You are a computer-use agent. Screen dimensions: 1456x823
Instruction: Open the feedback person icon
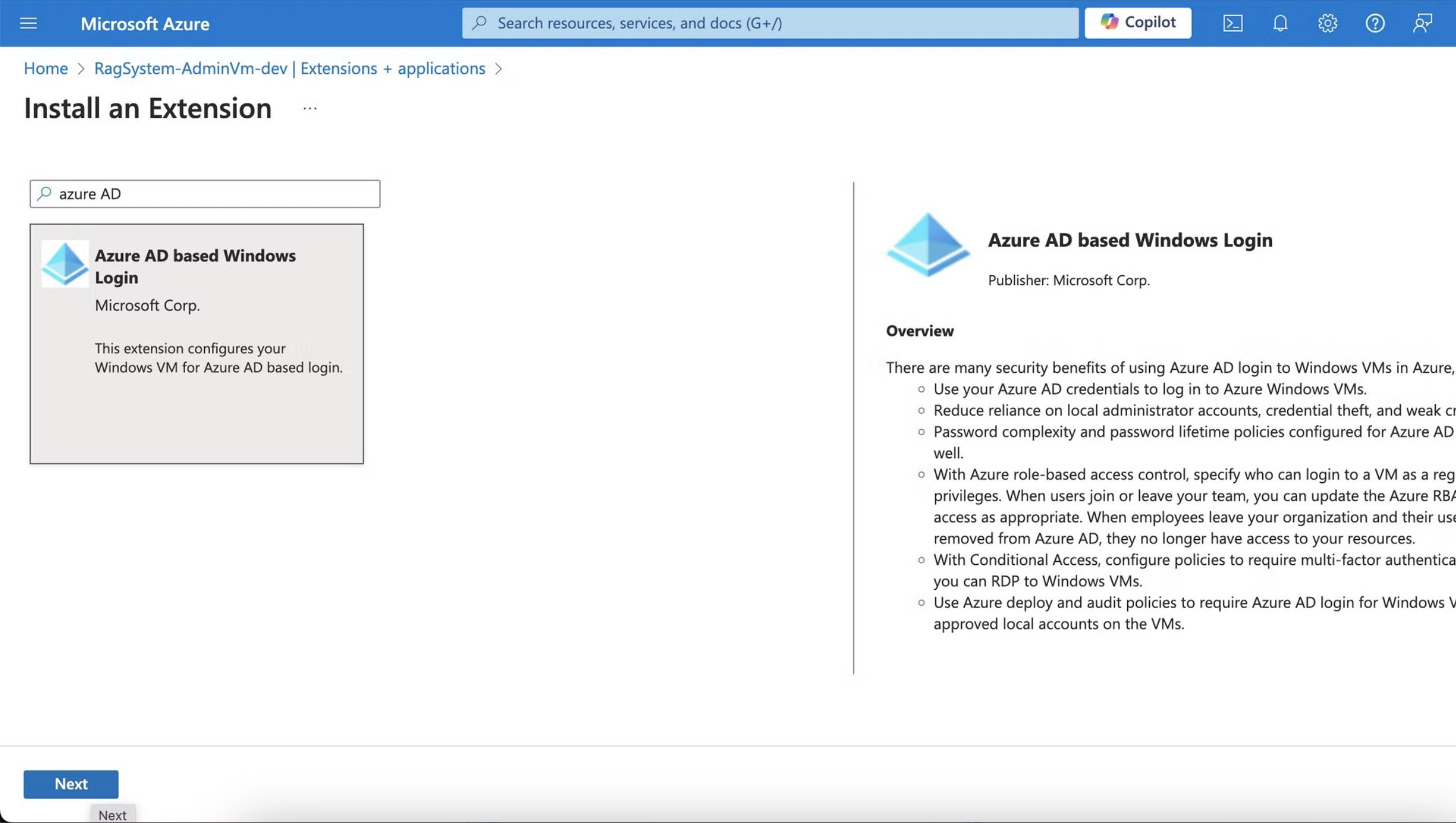click(x=1422, y=23)
